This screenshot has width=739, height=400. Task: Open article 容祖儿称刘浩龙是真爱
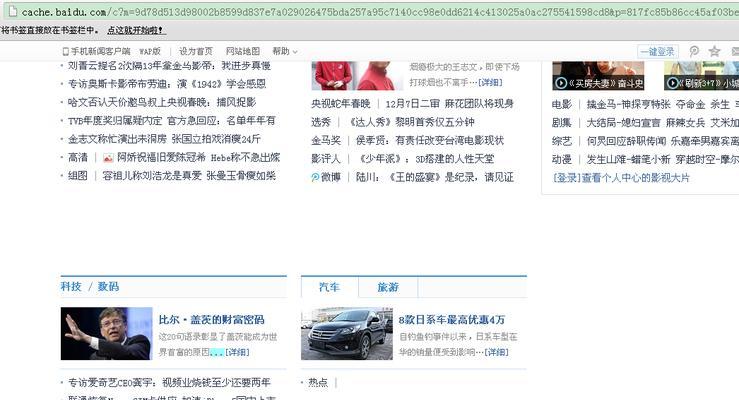(x=152, y=176)
